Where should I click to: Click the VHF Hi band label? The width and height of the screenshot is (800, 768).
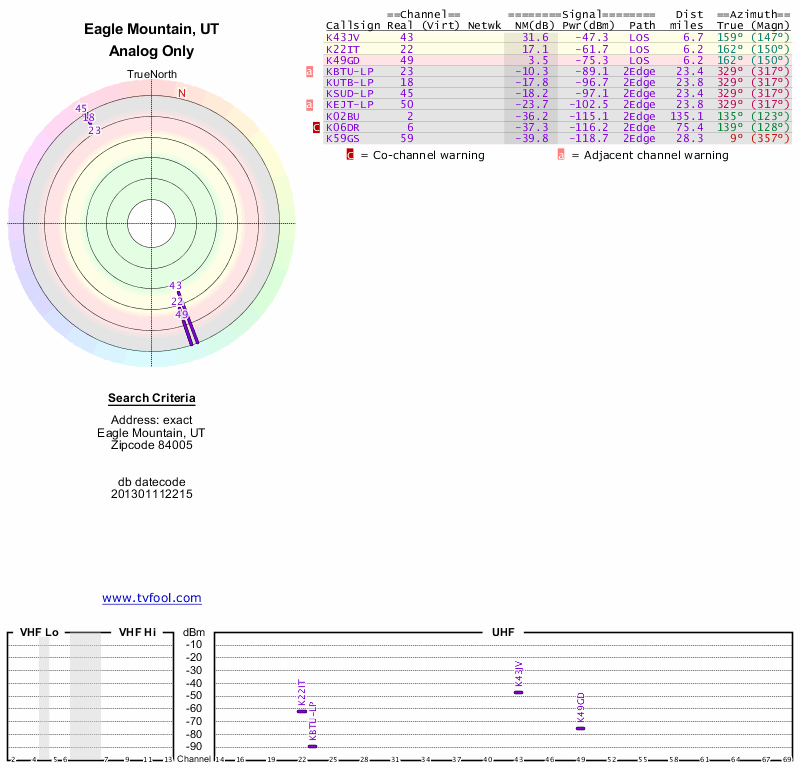pyautogui.click(x=137, y=632)
